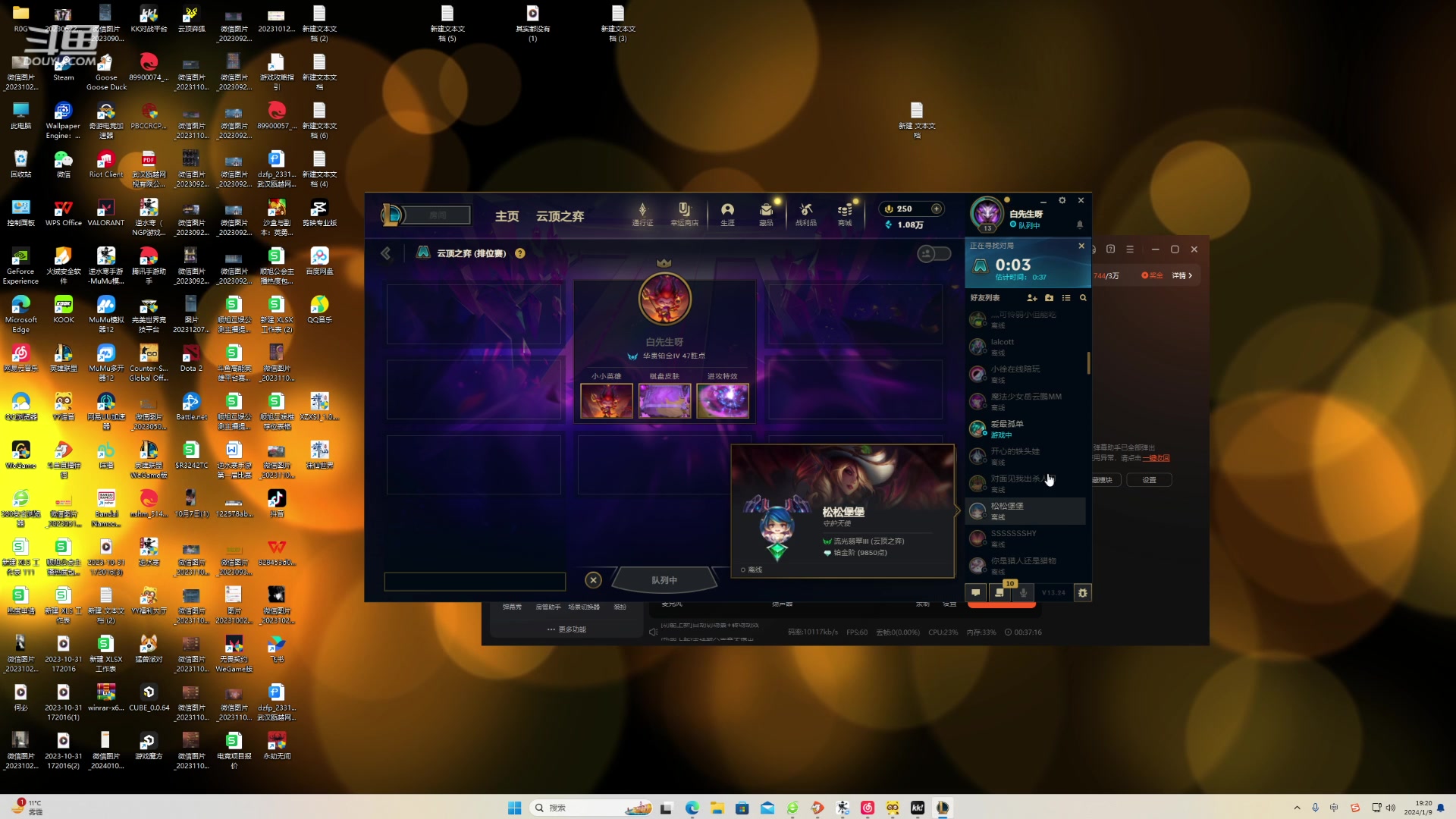The image size is (1456, 819).
Task: Select friend 你是猎人还是猎物 in list
Action: [1026, 565]
